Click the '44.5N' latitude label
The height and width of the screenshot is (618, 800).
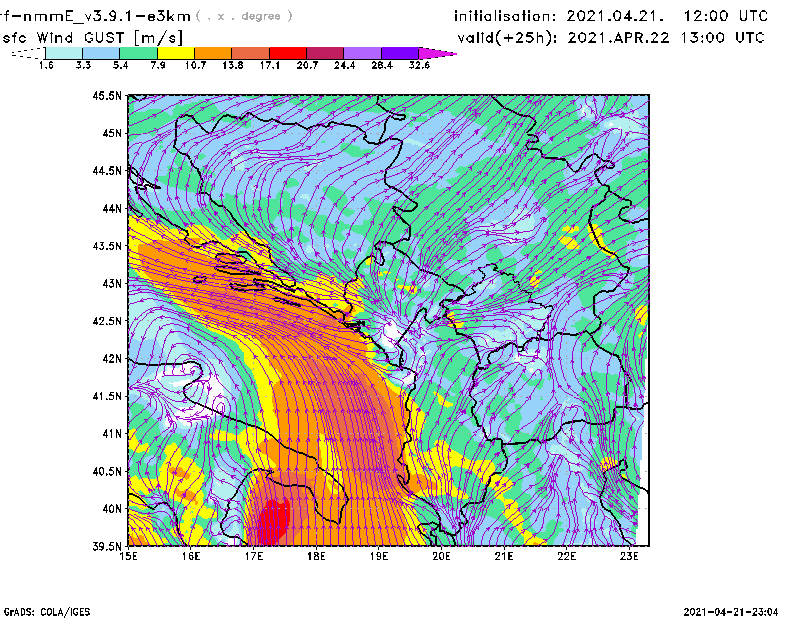click(107, 170)
